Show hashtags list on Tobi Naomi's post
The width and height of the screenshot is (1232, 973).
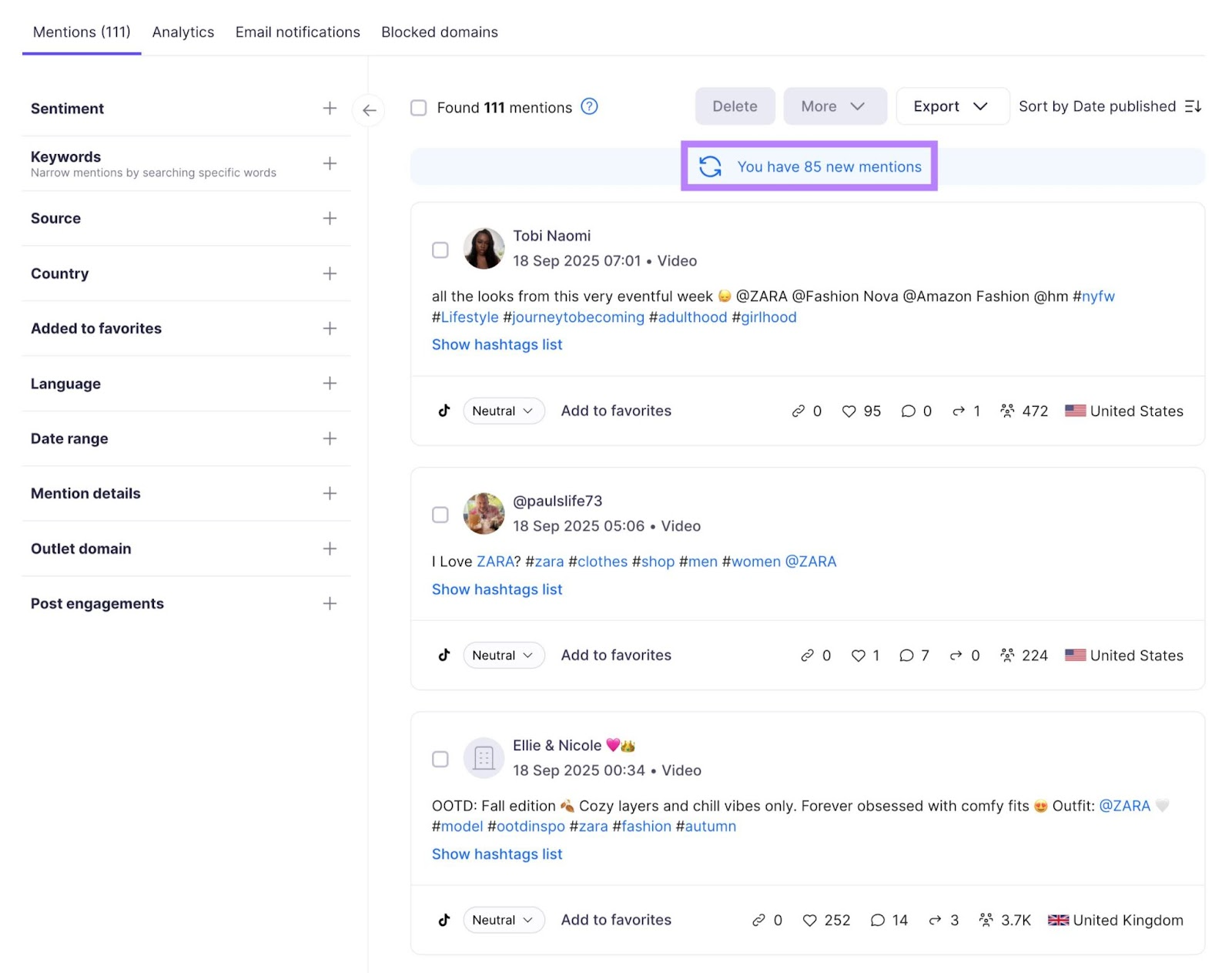tap(496, 344)
